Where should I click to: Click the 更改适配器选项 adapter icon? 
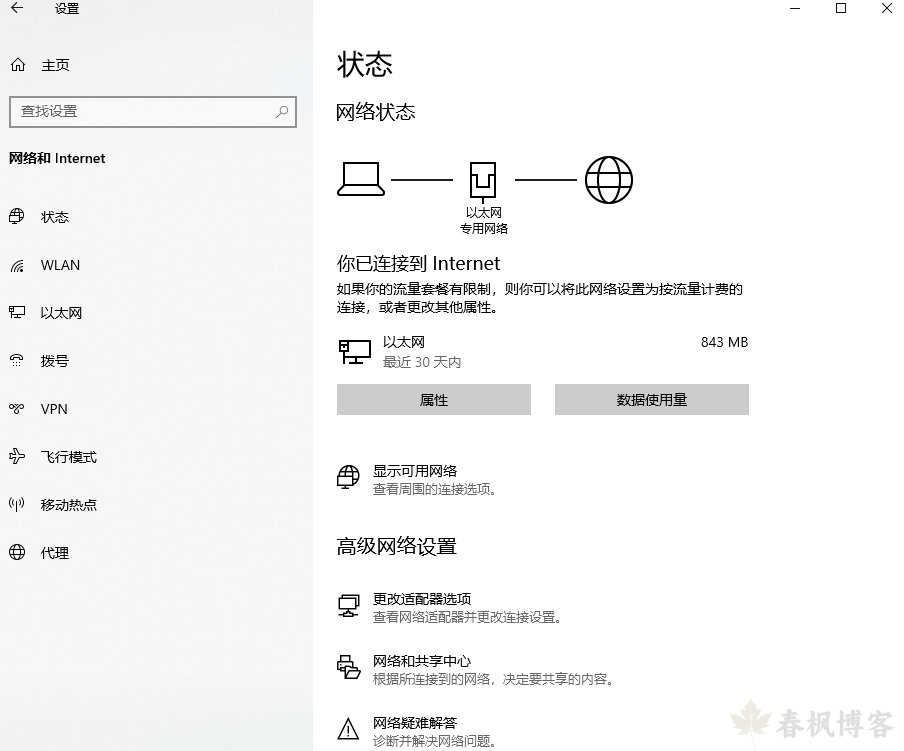348,605
